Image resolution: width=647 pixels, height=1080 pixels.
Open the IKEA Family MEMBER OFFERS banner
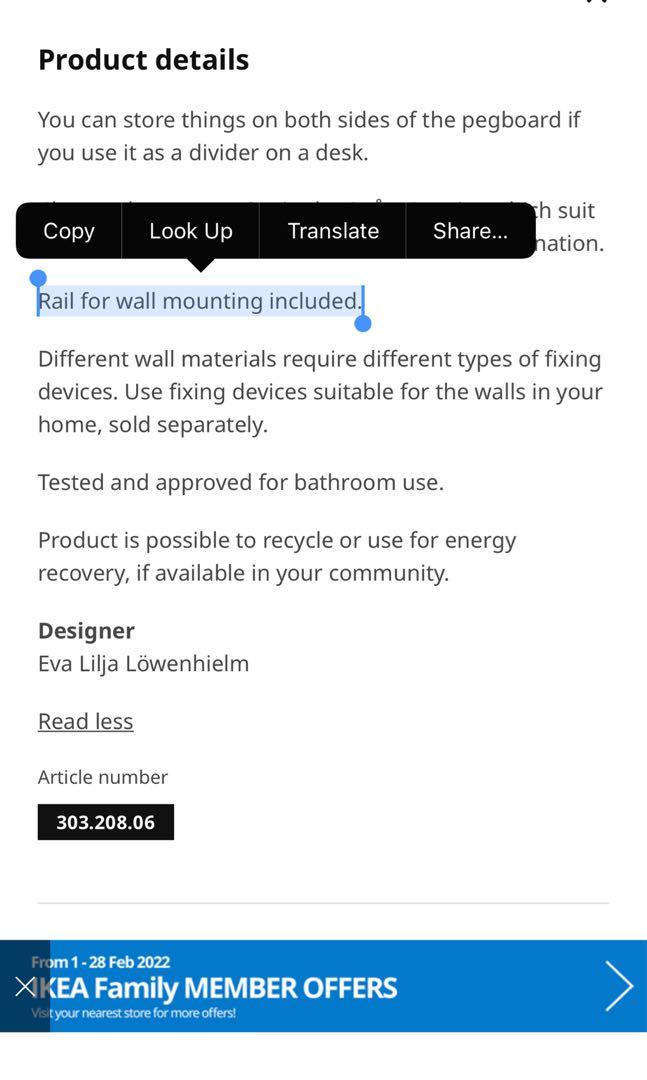click(x=323, y=986)
